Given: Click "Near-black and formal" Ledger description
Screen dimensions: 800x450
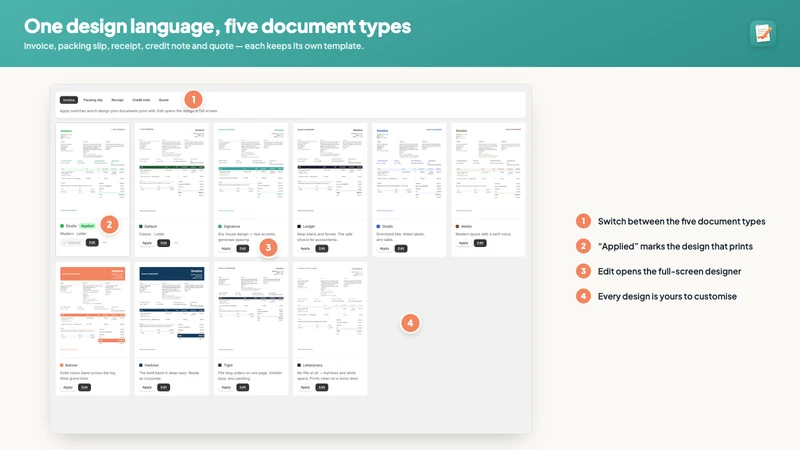Looking at the screenshot, I should coord(324,237).
